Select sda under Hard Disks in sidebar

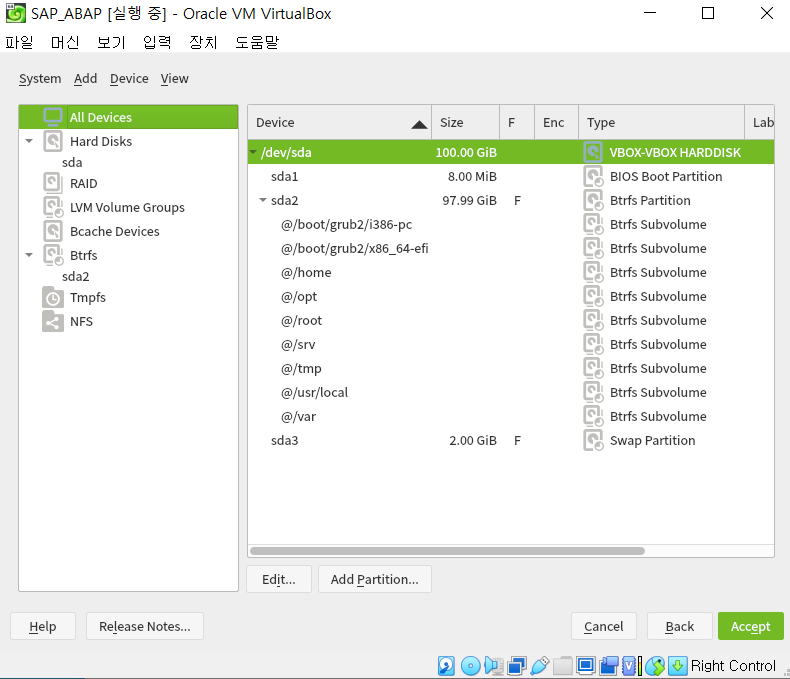coord(72,162)
